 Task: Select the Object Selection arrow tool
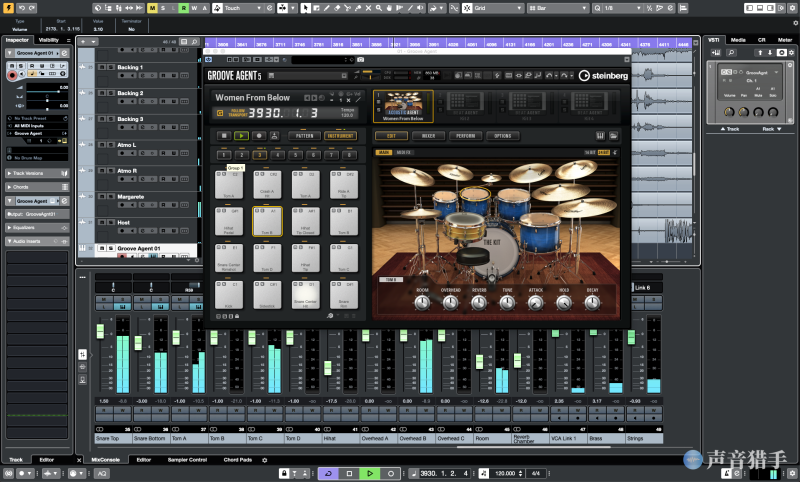[x=306, y=8]
